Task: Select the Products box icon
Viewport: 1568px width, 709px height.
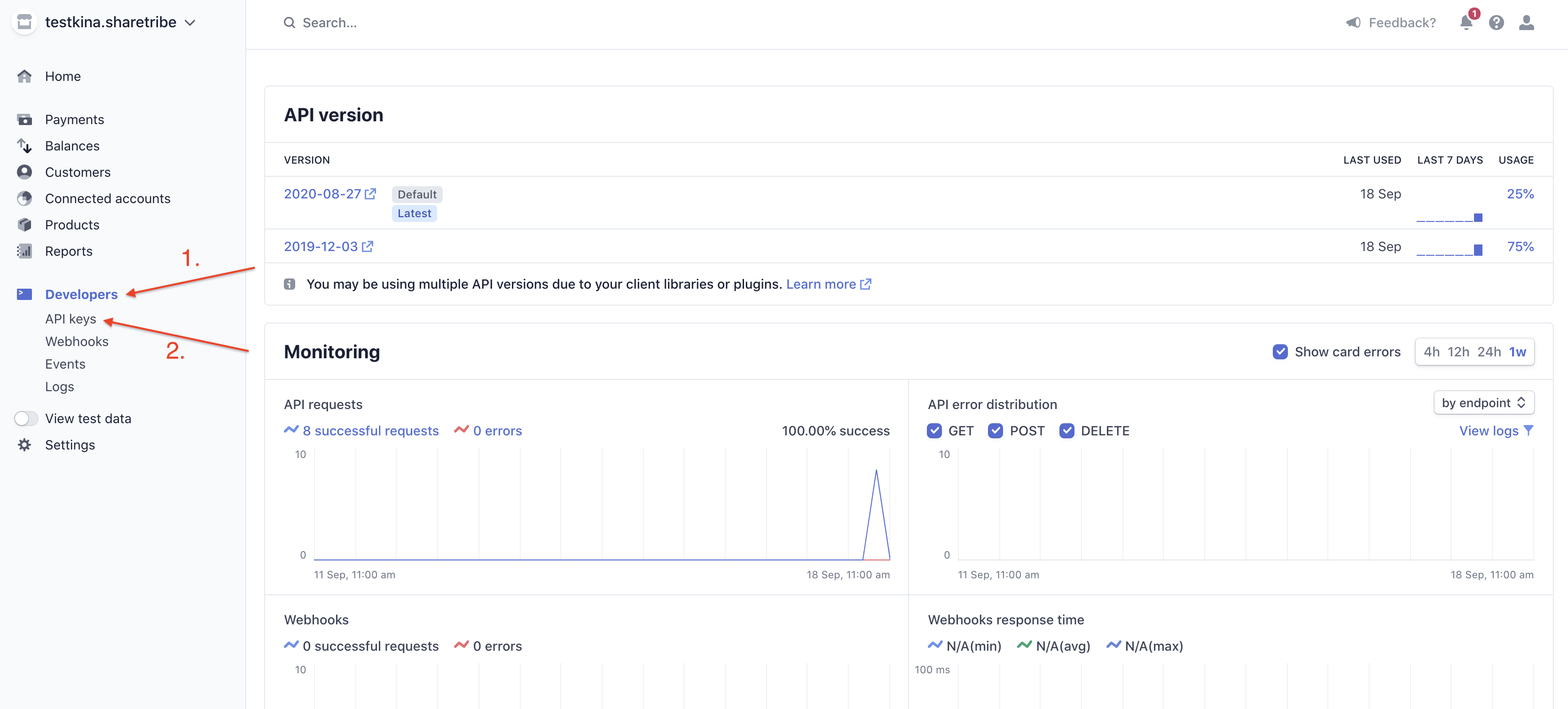Action: (24, 224)
